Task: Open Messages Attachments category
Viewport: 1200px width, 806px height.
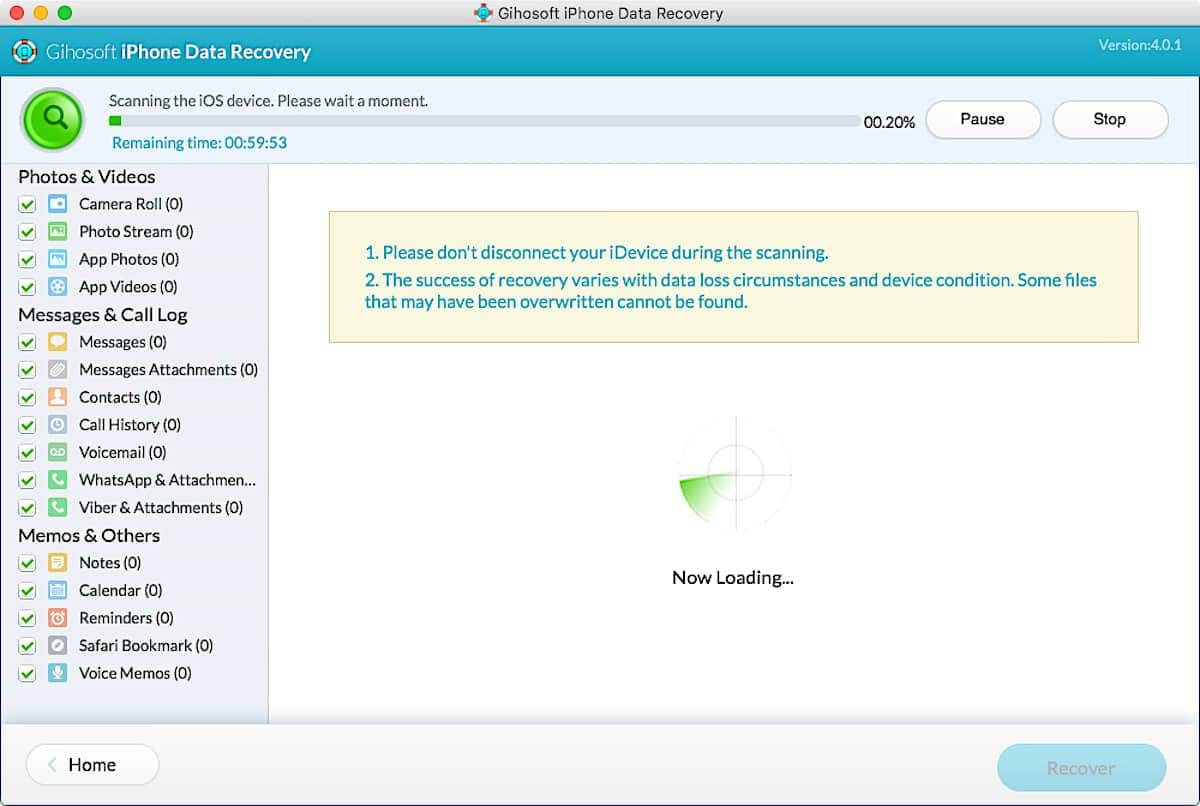Action: click(x=167, y=370)
